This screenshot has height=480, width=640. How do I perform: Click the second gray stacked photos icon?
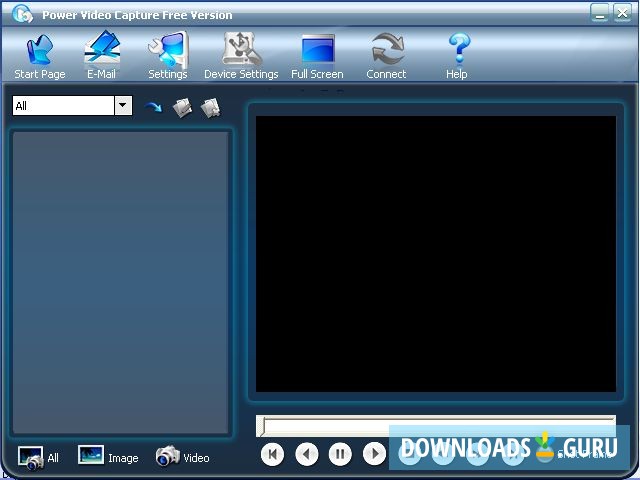[211, 108]
